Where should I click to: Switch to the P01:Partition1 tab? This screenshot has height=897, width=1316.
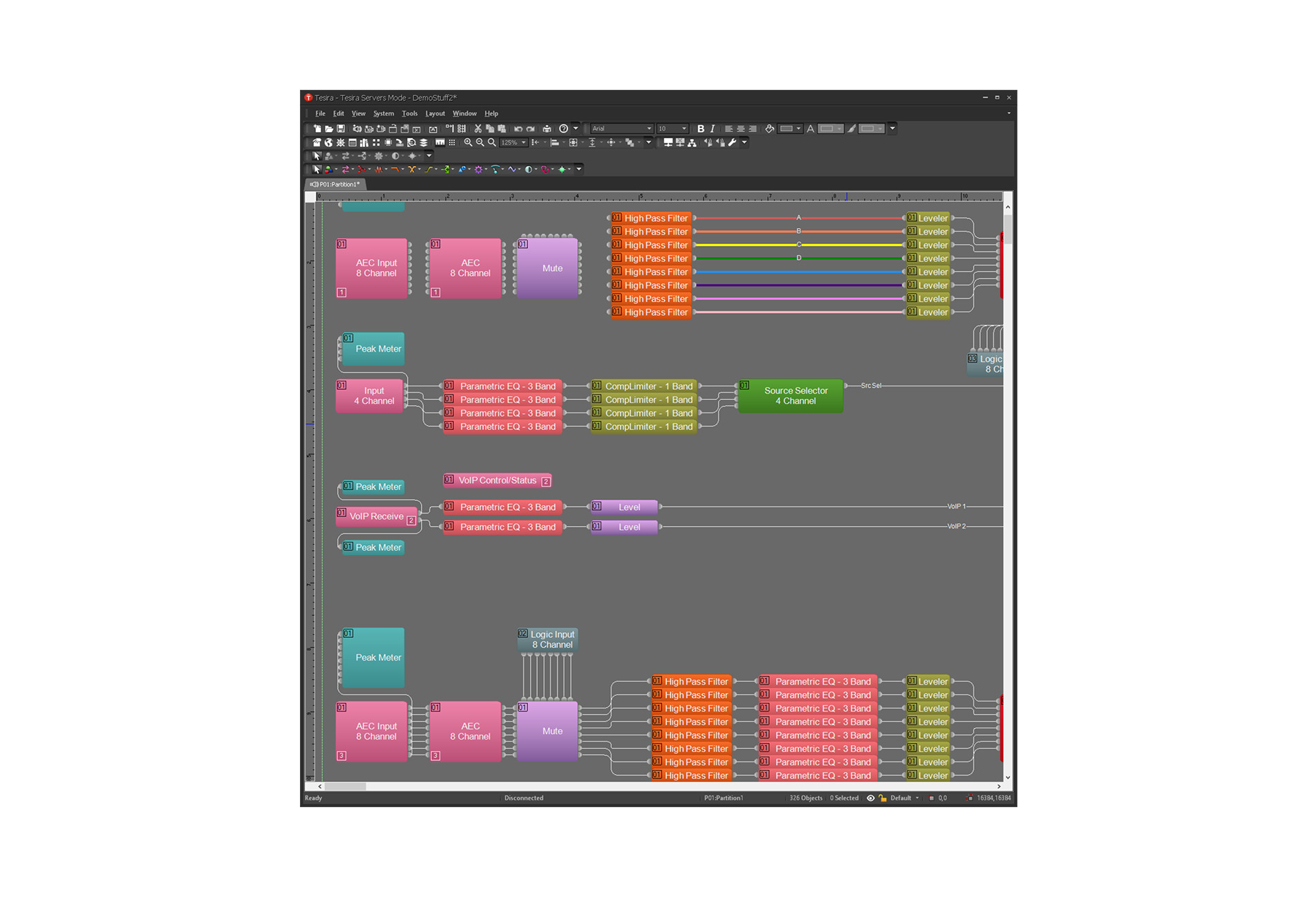pyautogui.click(x=335, y=185)
